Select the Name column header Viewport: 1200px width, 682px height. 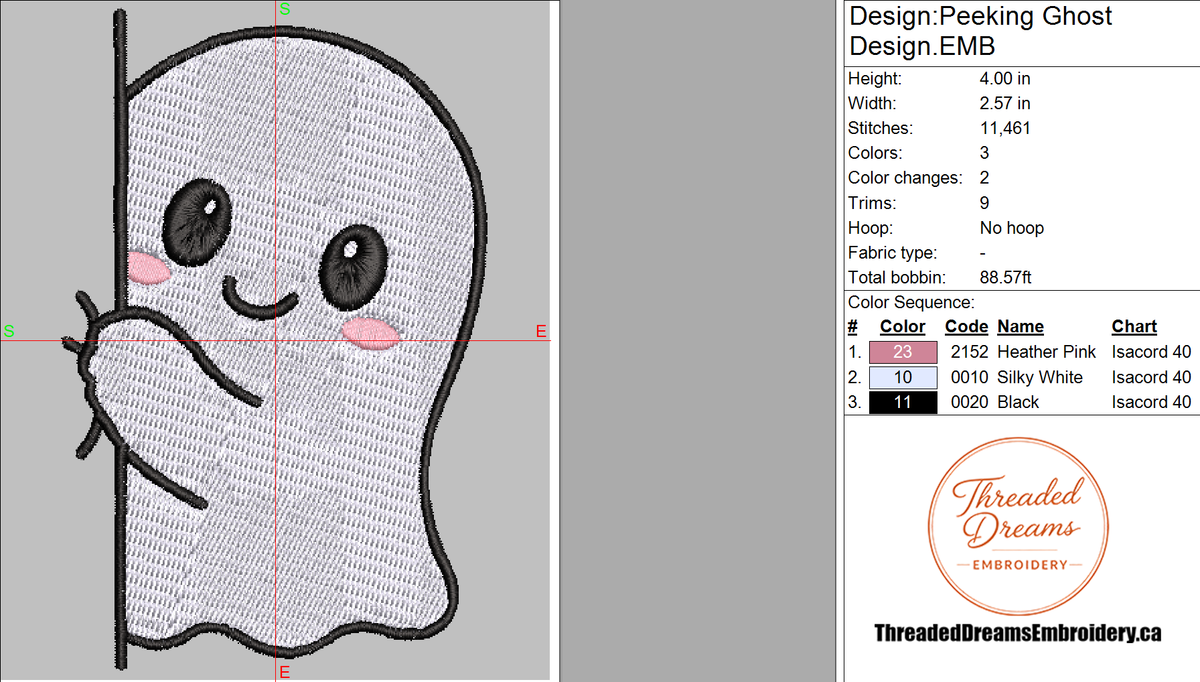point(1020,327)
